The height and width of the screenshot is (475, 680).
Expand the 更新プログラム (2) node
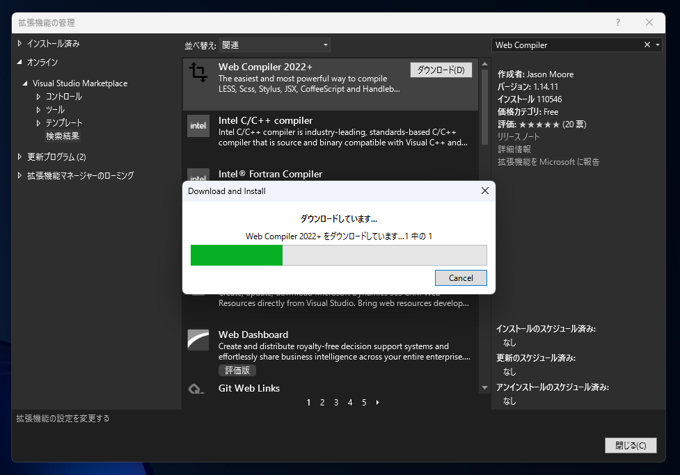pos(20,157)
